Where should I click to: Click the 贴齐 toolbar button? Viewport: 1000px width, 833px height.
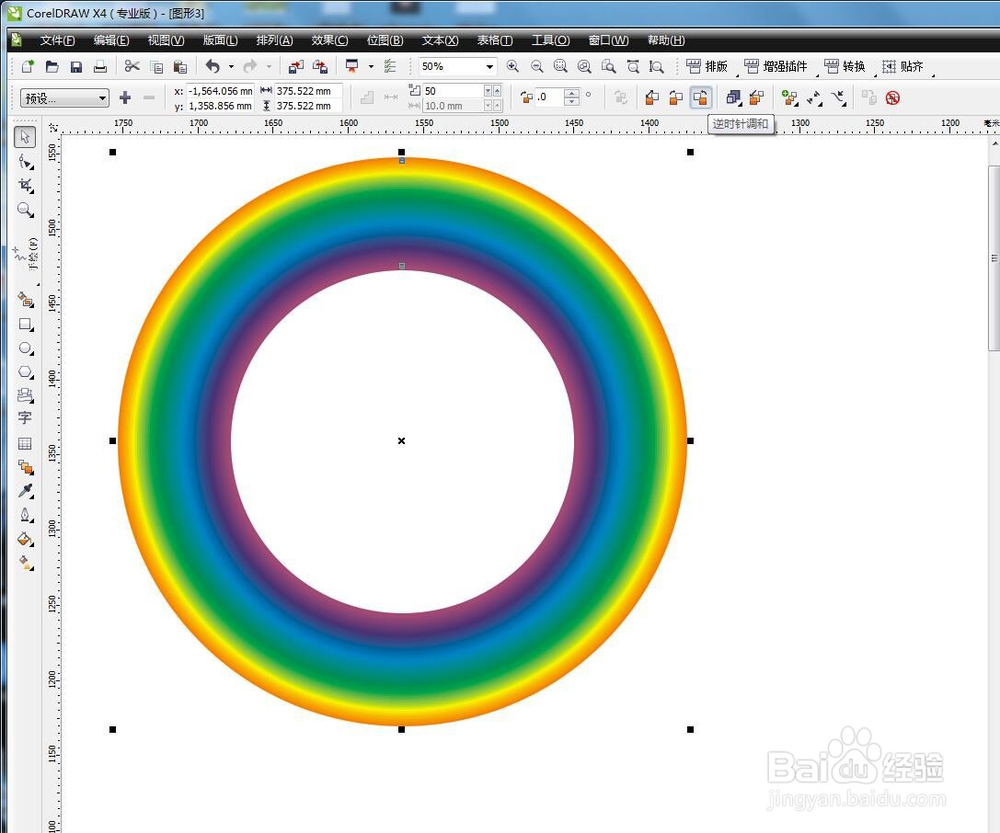902,66
